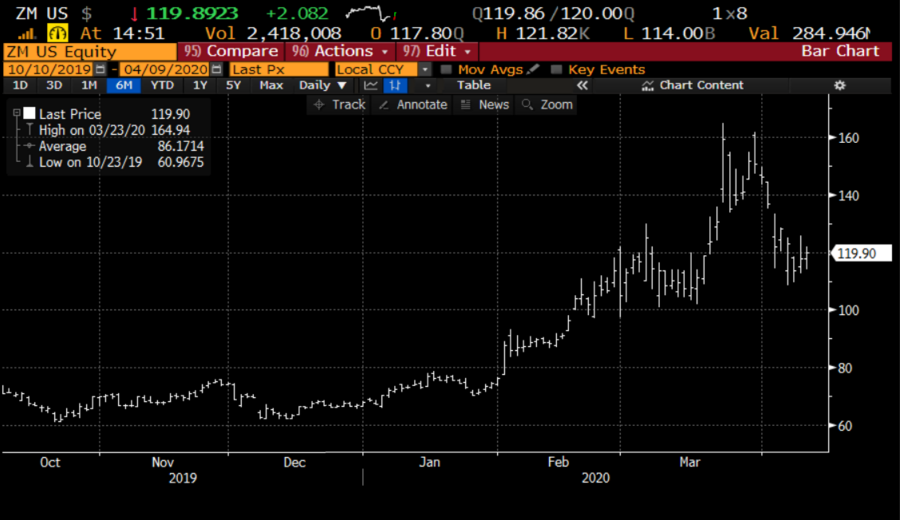Click the Q119.86 /120.00Q quote
The image size is (900, 520).
(553, 13)
